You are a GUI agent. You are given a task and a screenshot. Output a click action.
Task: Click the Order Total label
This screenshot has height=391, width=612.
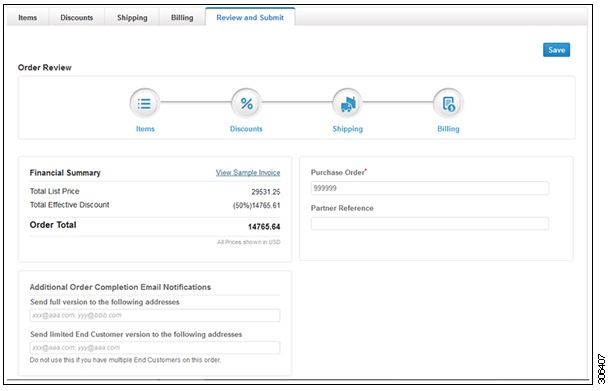[x=53, y=225]
